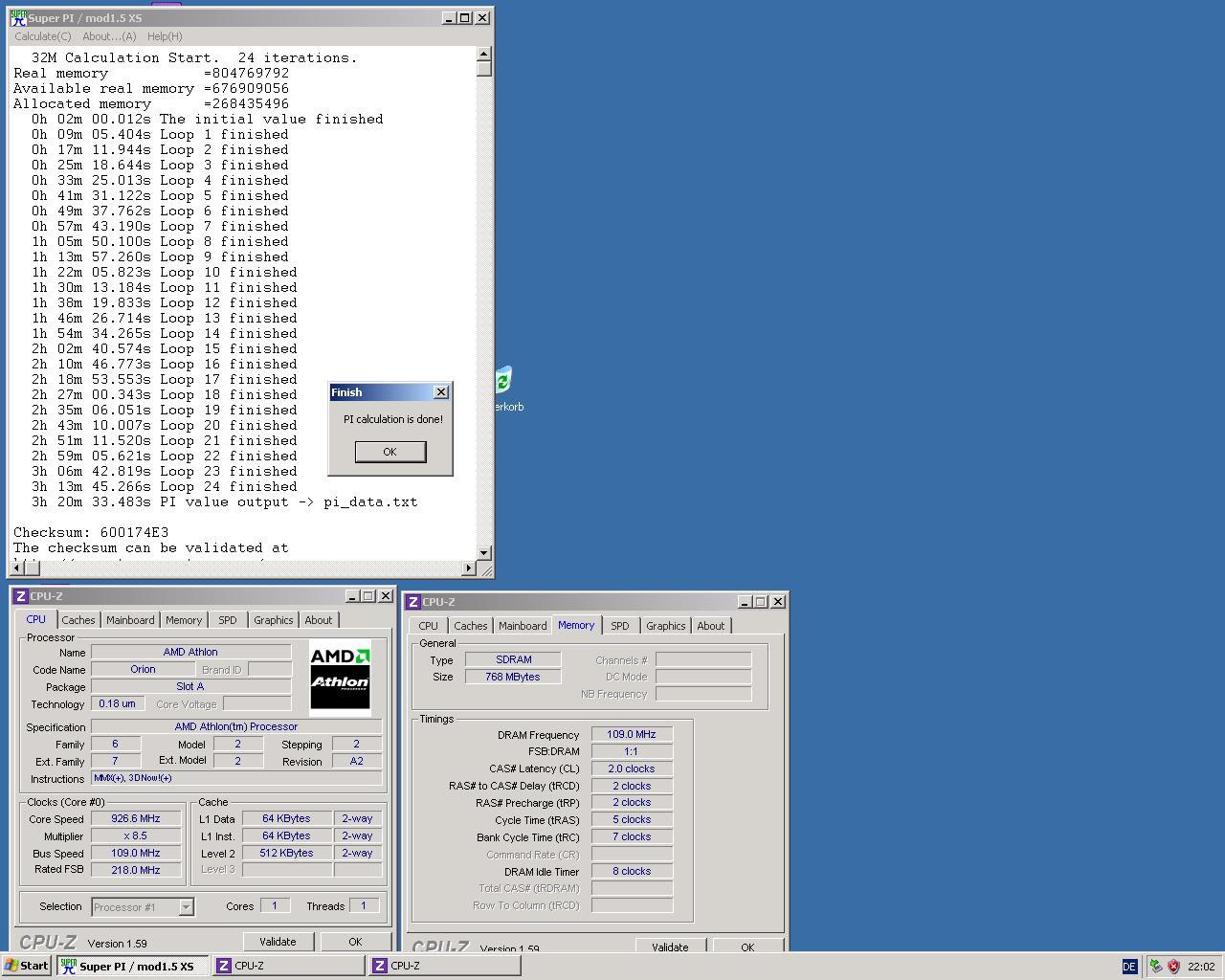
Task: Confirm PI calculation done with OK
Action: 390,452
